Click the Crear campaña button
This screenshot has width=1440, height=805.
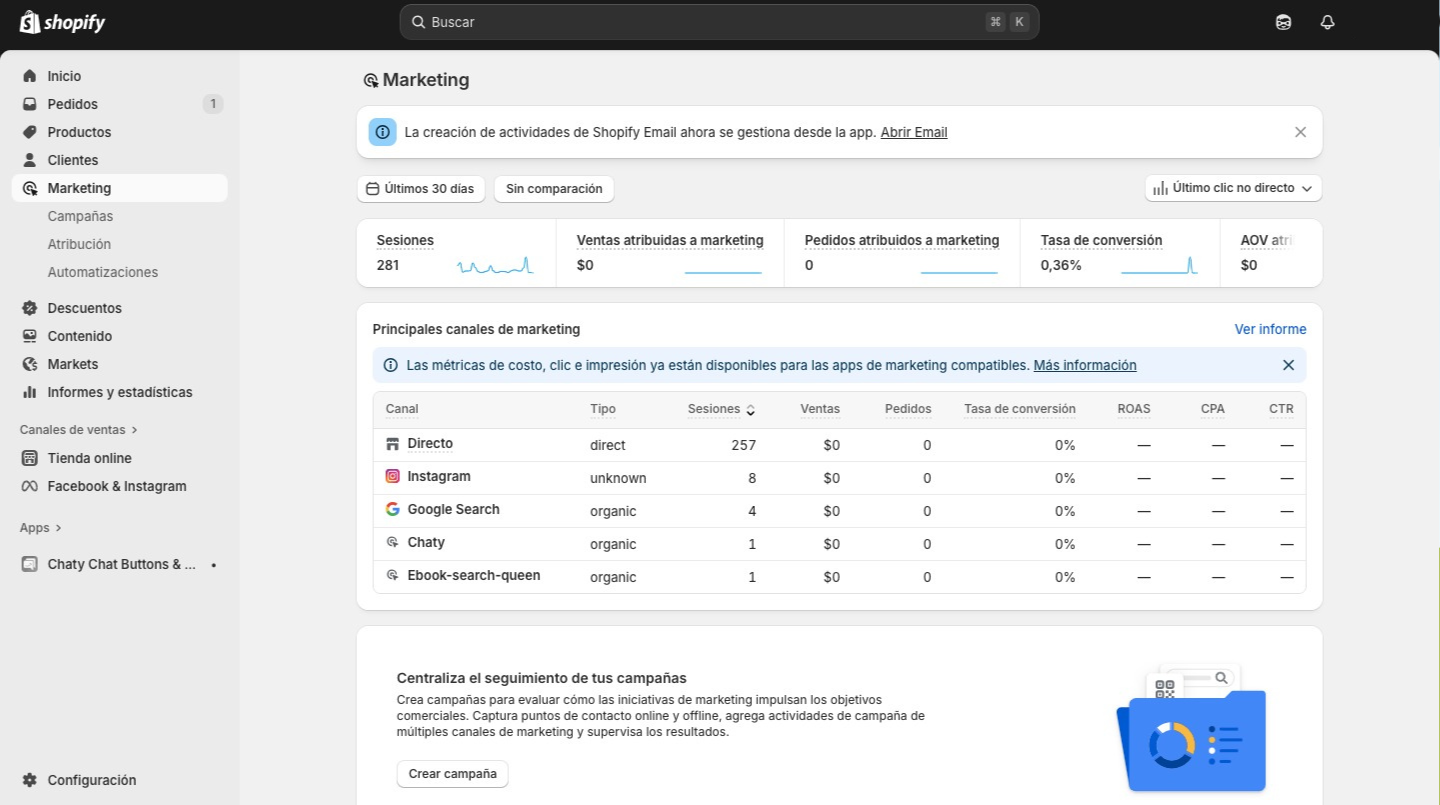(x=452, y=774)
